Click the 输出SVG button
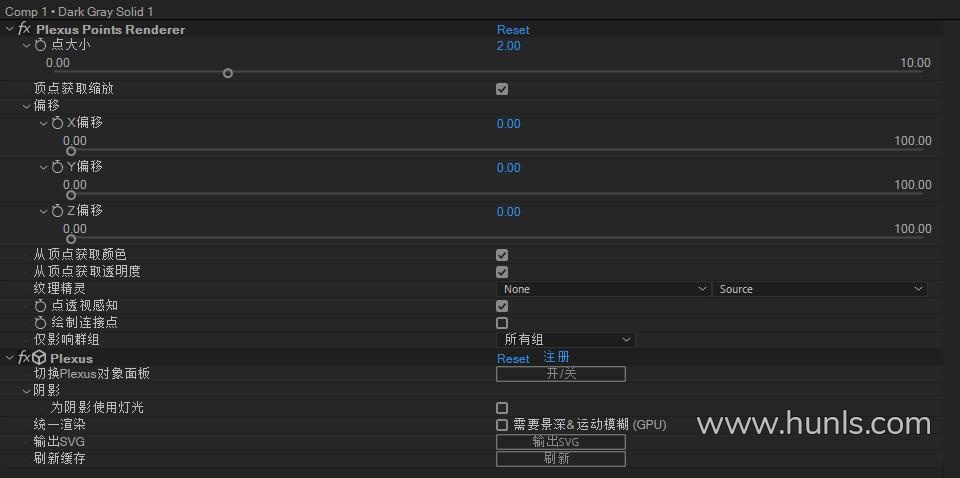The image size is (960, 478). (561, 442)
